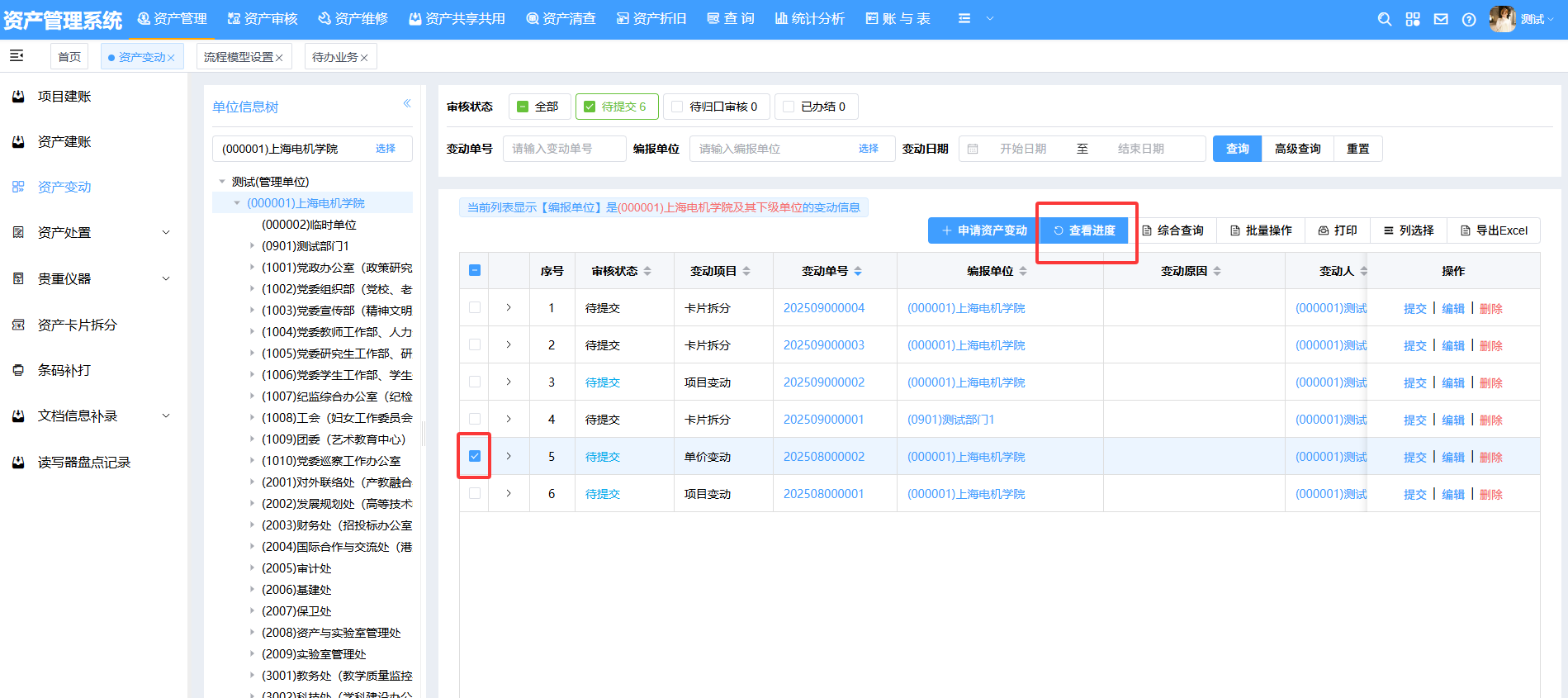Viewport: 1568px width, 698px height.
Task: Click the 变动单号 input field
Action: coord(564,149)
